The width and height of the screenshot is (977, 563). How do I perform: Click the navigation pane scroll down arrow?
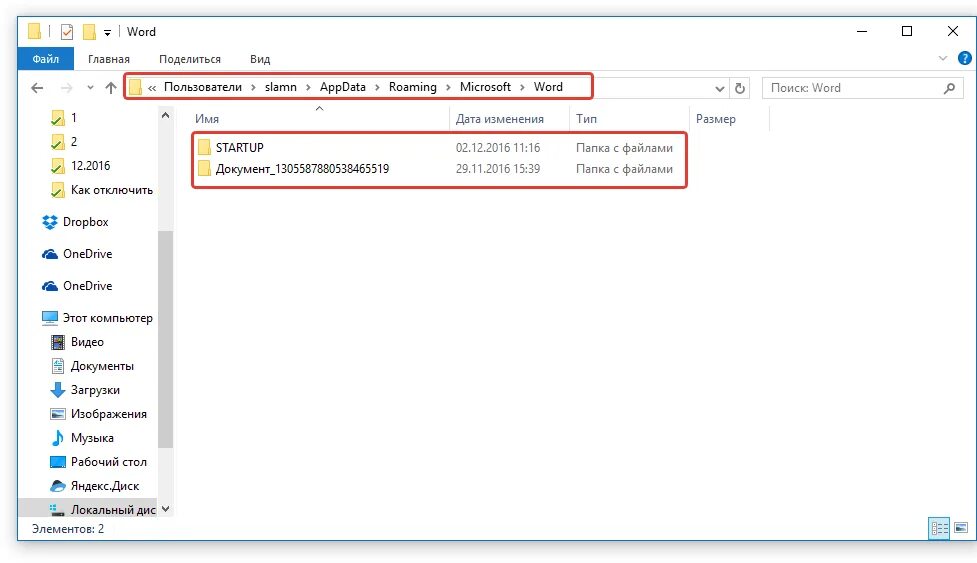click(165, 509)
